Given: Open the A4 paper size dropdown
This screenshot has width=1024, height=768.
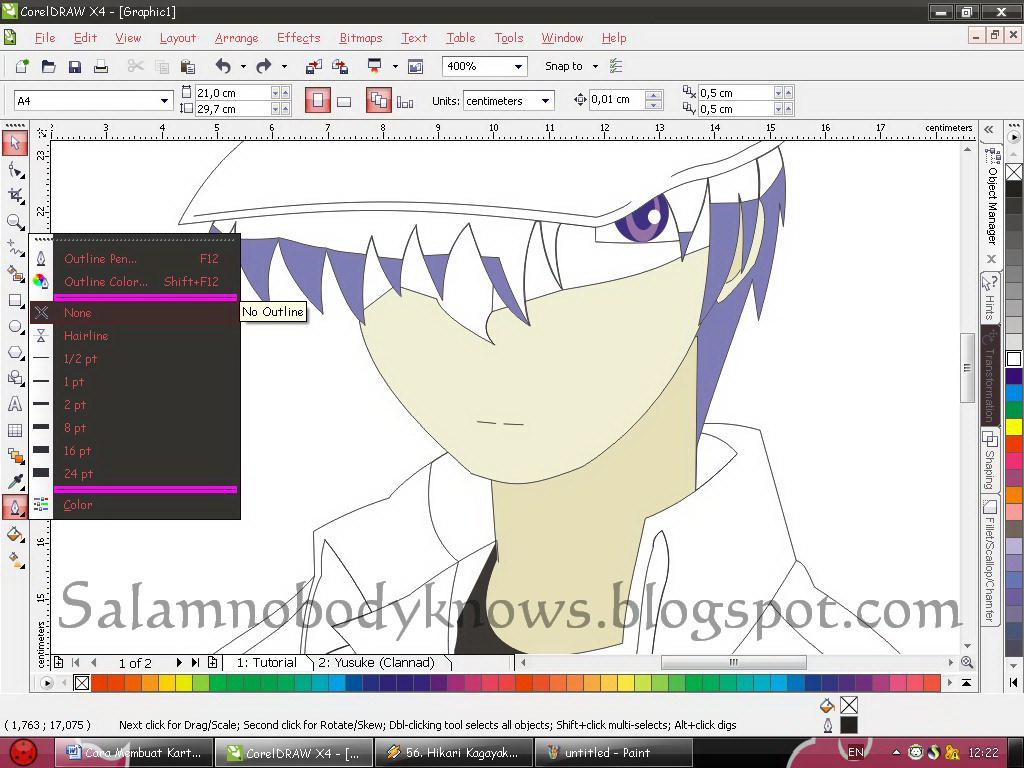Looking at the screenshot, I should click(x=164, y=101).
